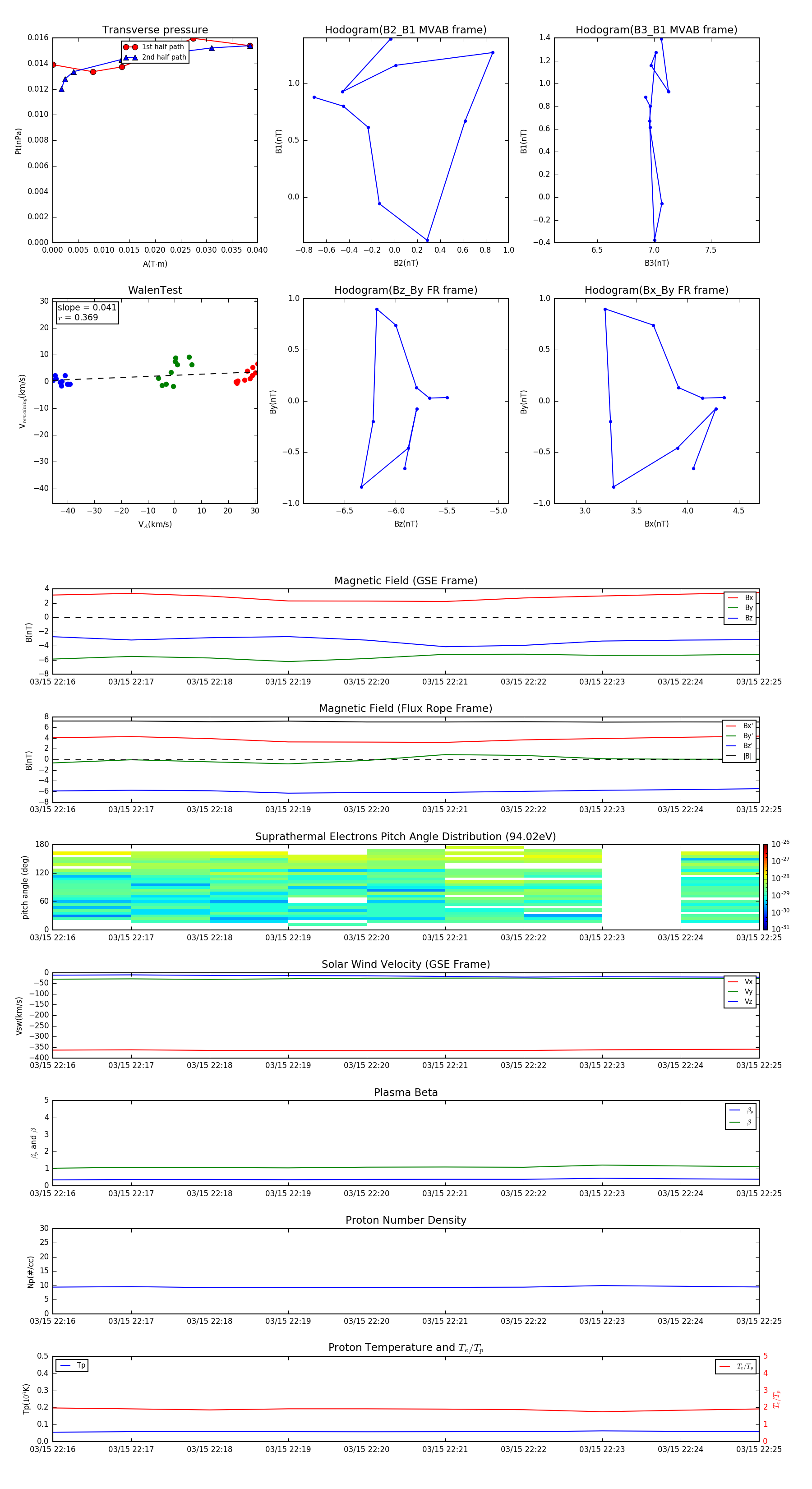Select Vz entry in solar wind legend
This screenshot has width=812, height=1489.
coord(740,1001)
